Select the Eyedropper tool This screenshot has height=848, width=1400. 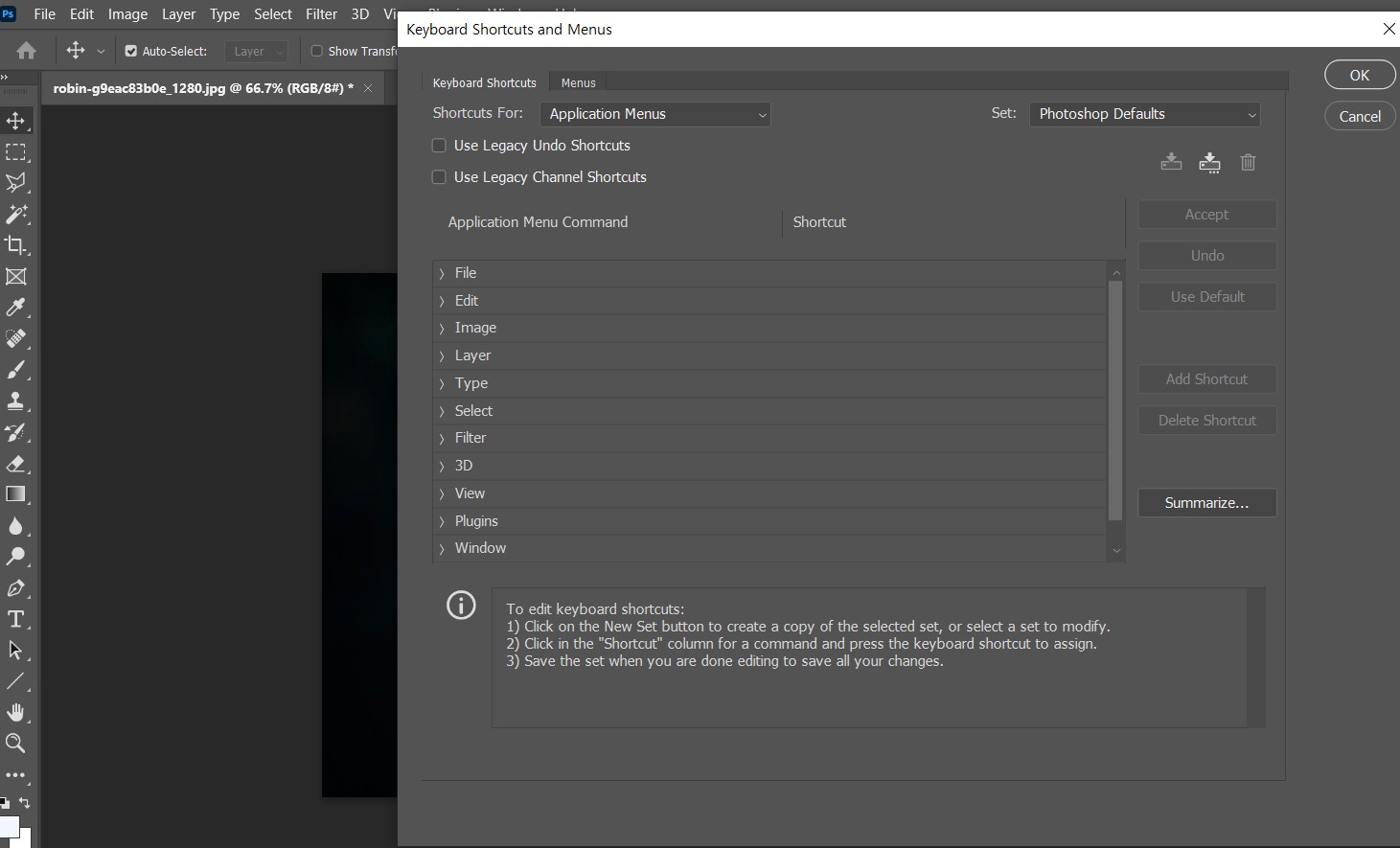tap(16, 308)
